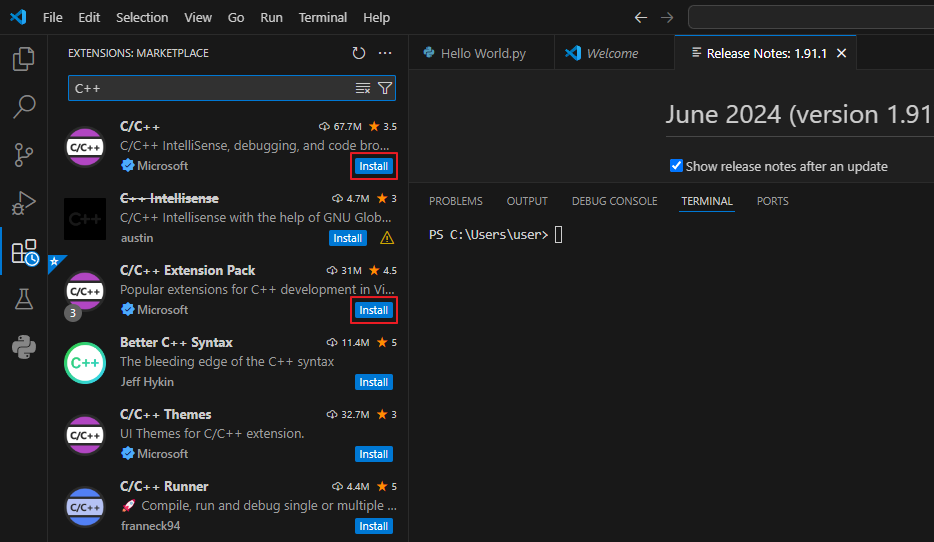Click the June 2024 release notes heading
The height and width of the screenshot is (542, 934).
tap(798, 114)
